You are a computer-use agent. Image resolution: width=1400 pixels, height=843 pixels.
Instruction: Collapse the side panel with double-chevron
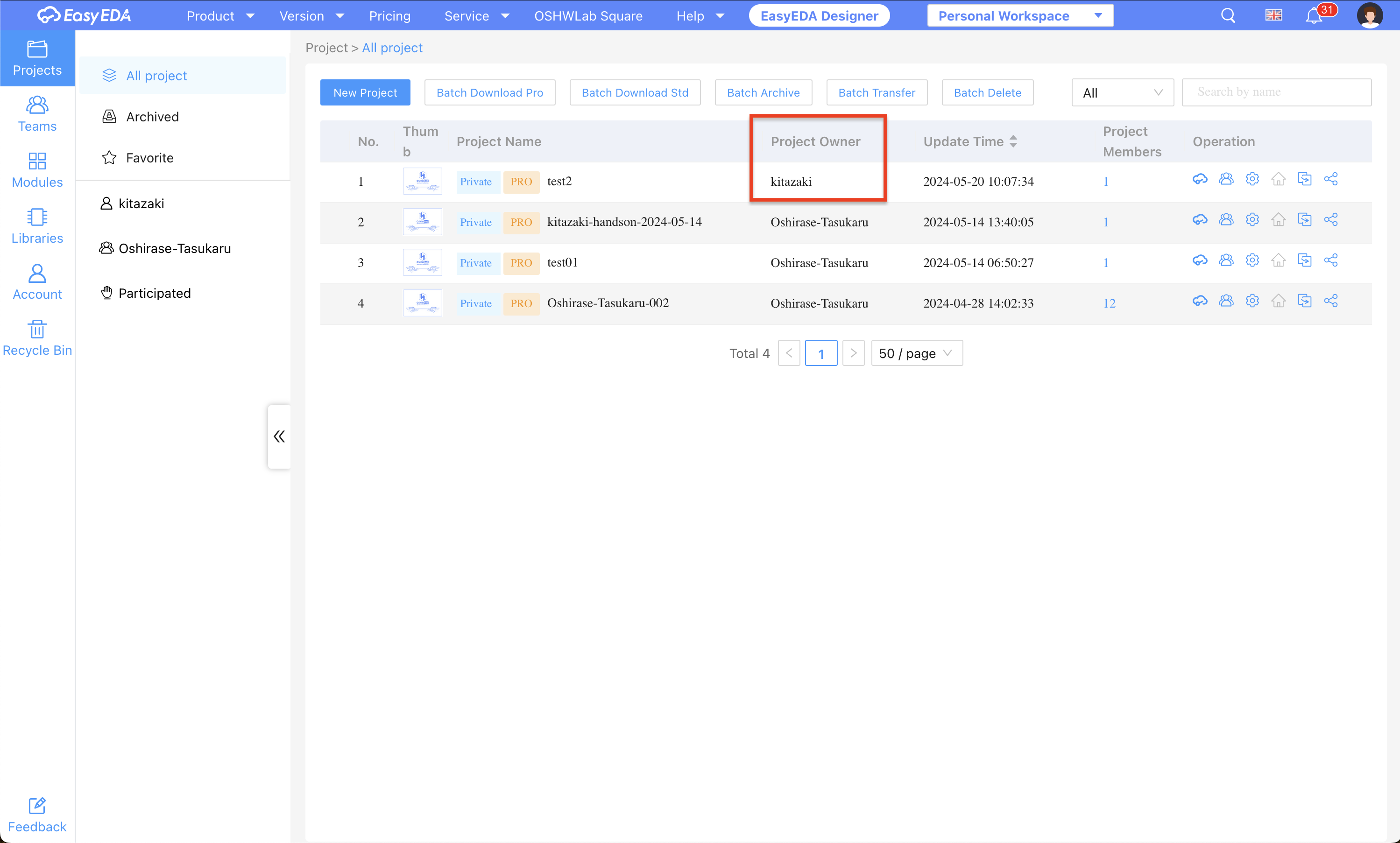coord(279,436)
